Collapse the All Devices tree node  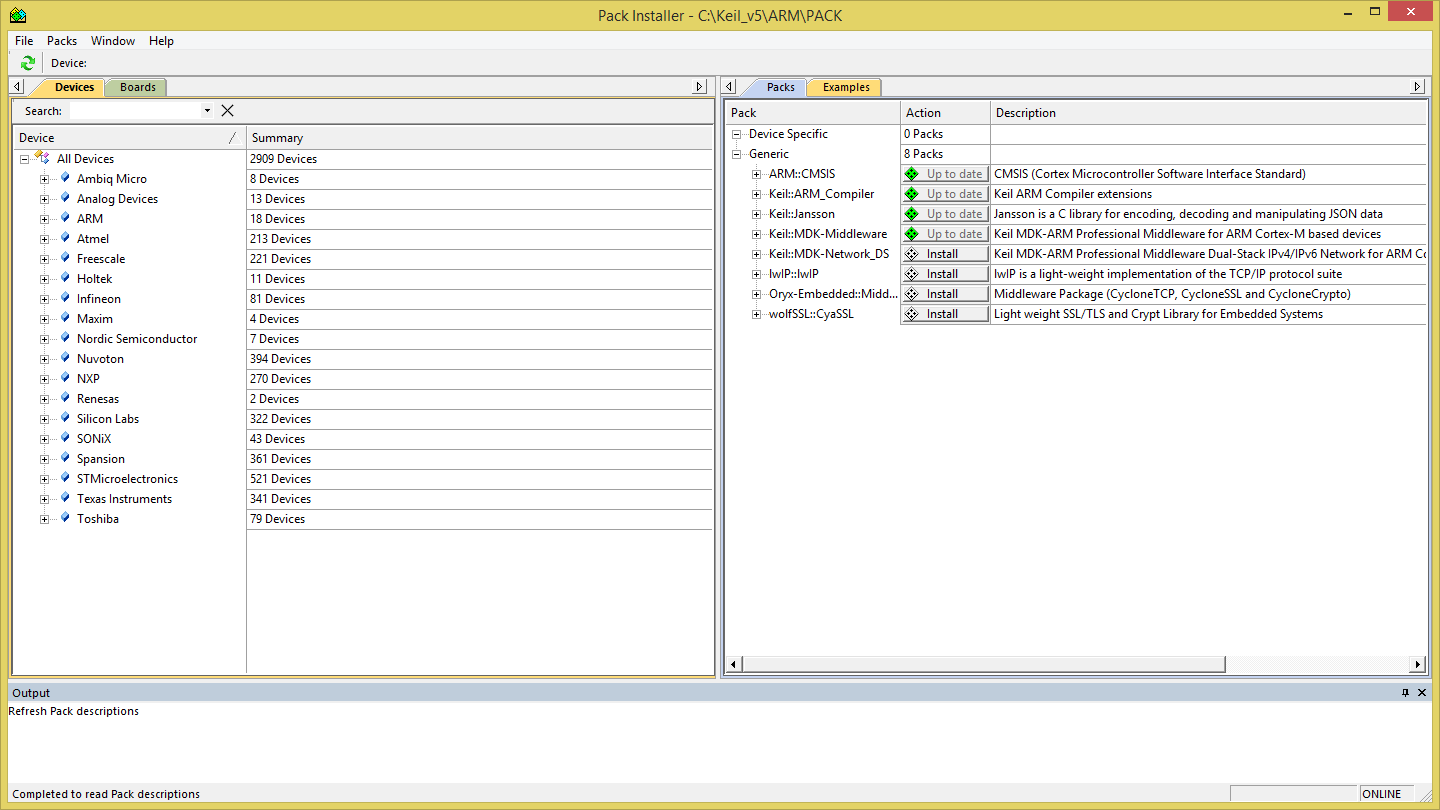pyautogui.click(x=24, y=159)
